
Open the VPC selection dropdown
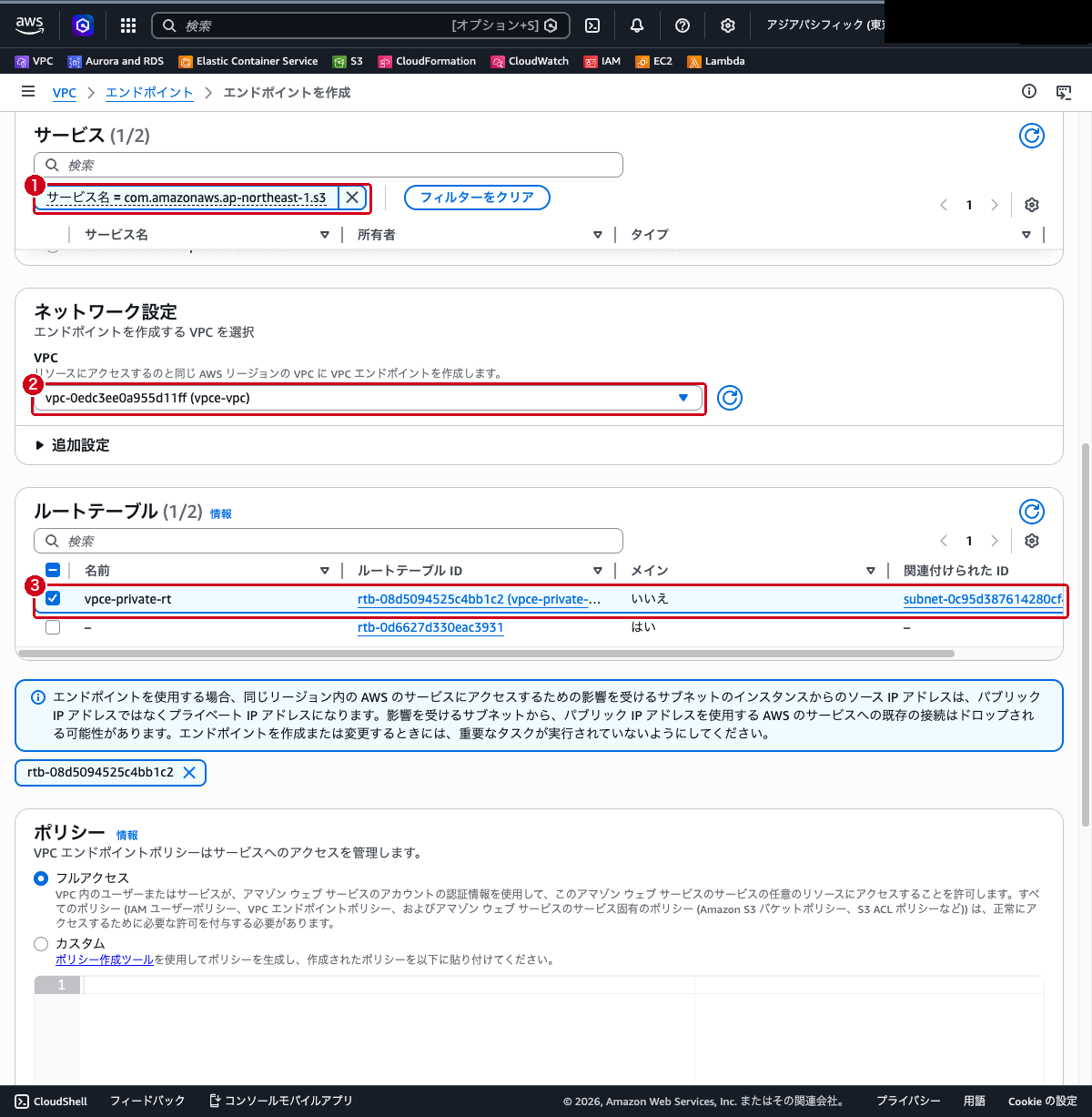coord(368,398)
